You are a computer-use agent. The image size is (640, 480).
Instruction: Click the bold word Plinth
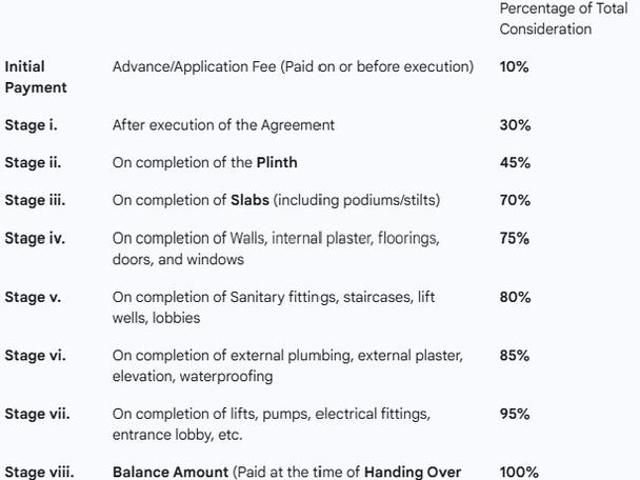click(x=276, y=163)
